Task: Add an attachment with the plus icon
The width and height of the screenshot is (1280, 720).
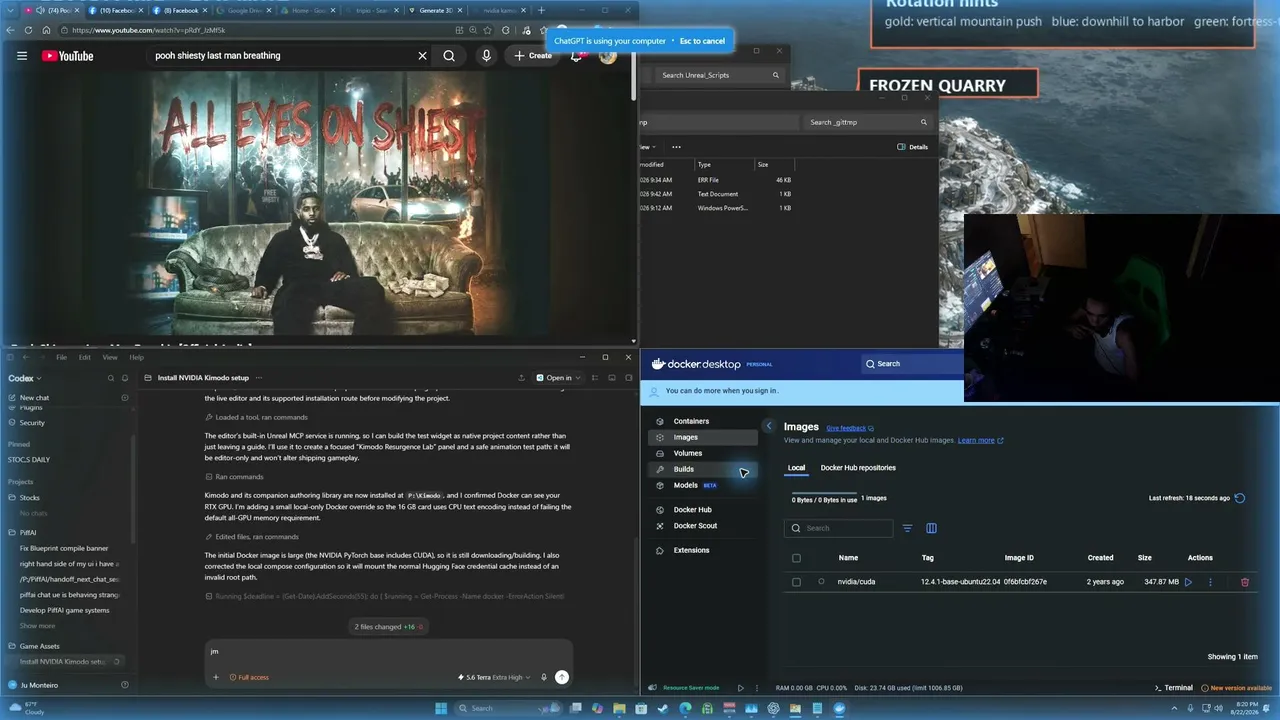Action: tap(215, 677)
